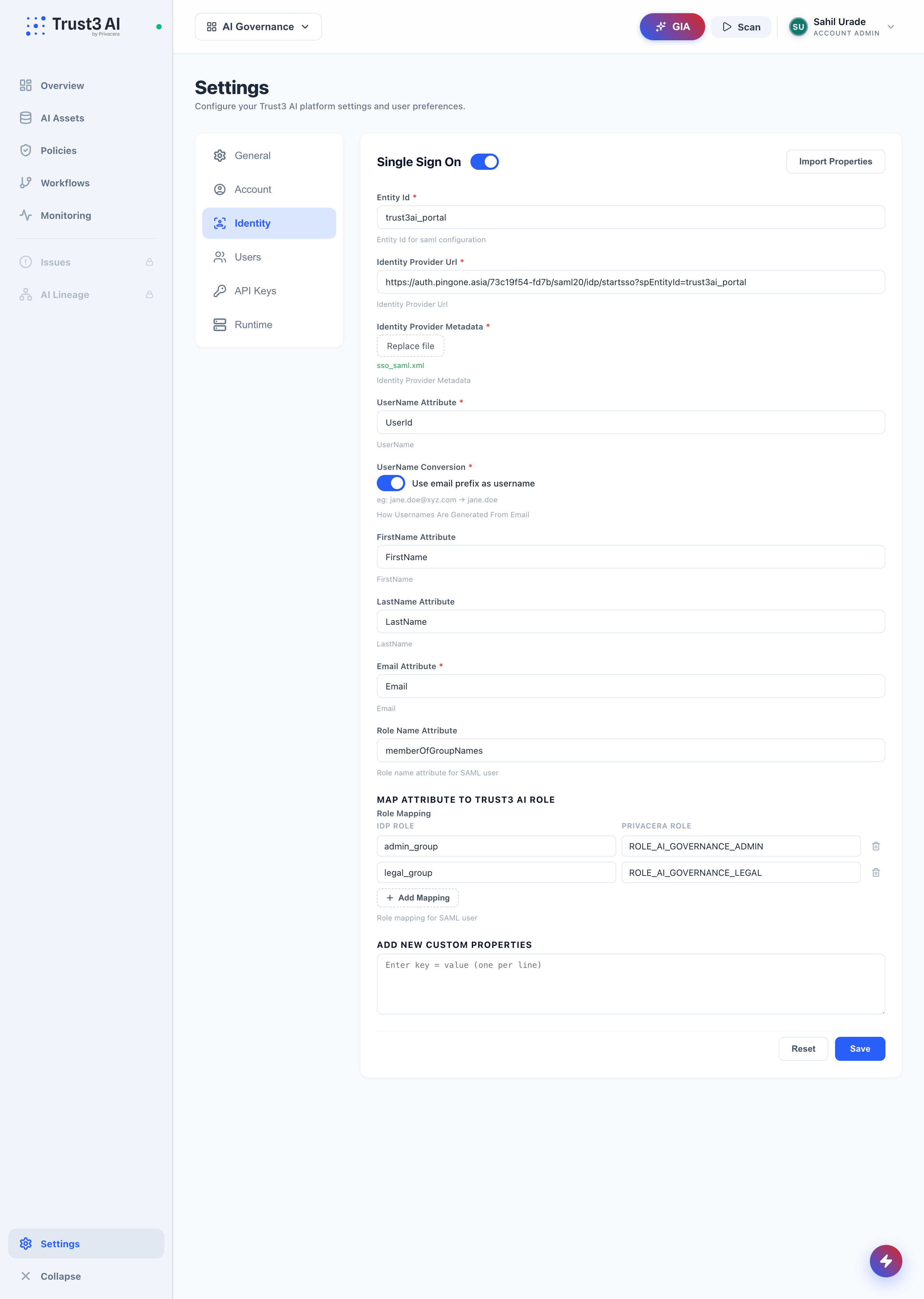This screenshot has height=1299, width=924.
Task: Click the Workflows branch icon
Action: [26, 183]
